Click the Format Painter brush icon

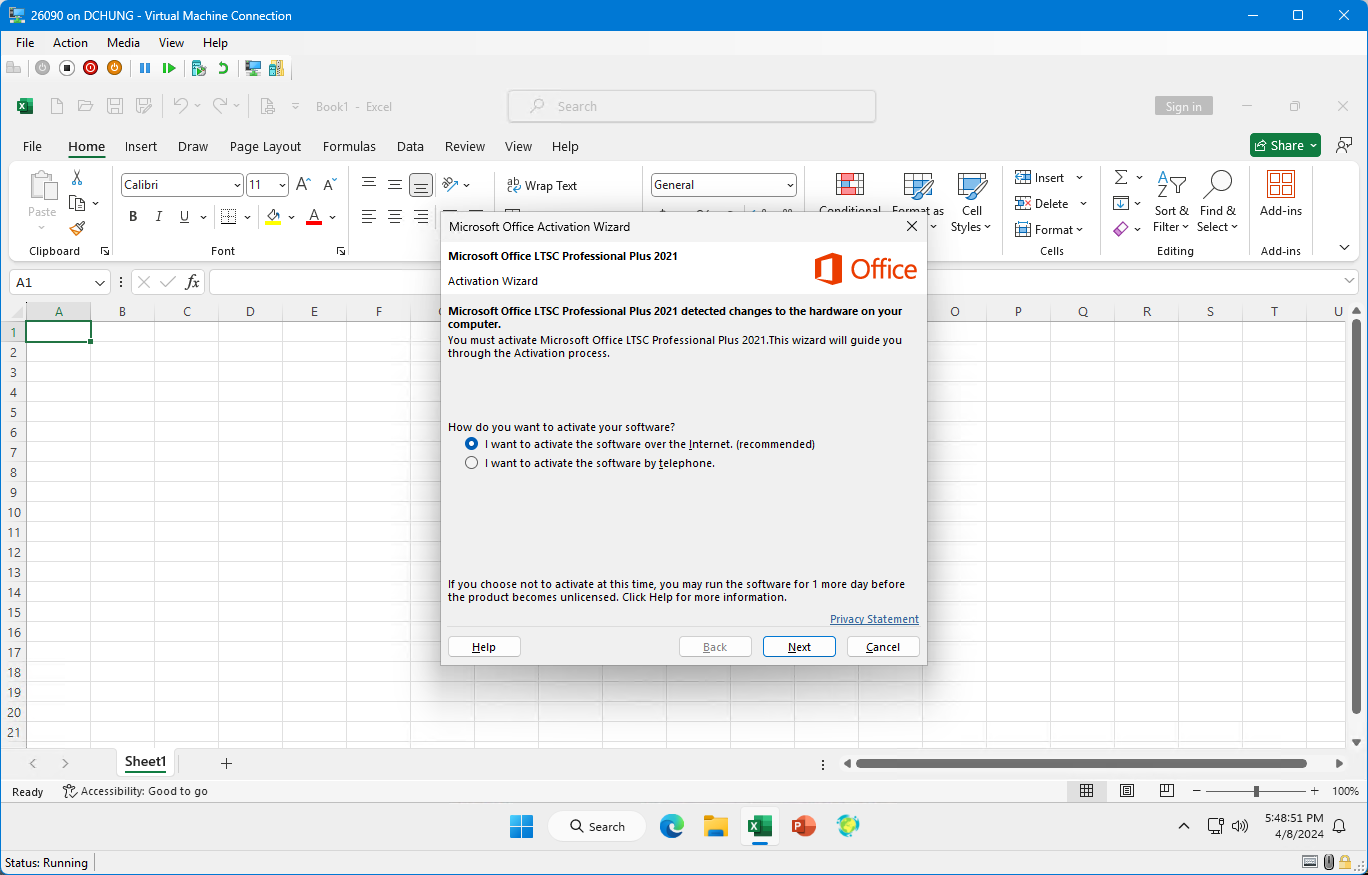pyautogui.click(x=77, y=228)
